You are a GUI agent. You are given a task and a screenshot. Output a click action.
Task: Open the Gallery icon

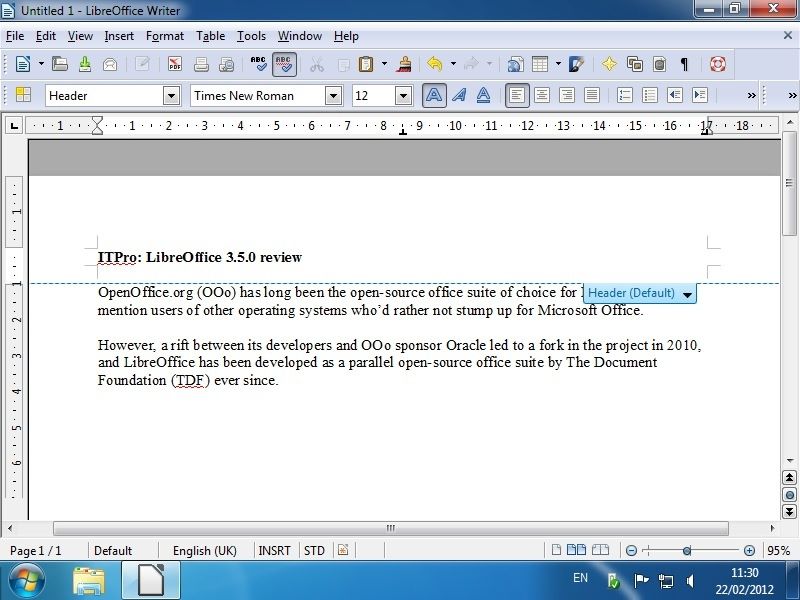(634, 64)
